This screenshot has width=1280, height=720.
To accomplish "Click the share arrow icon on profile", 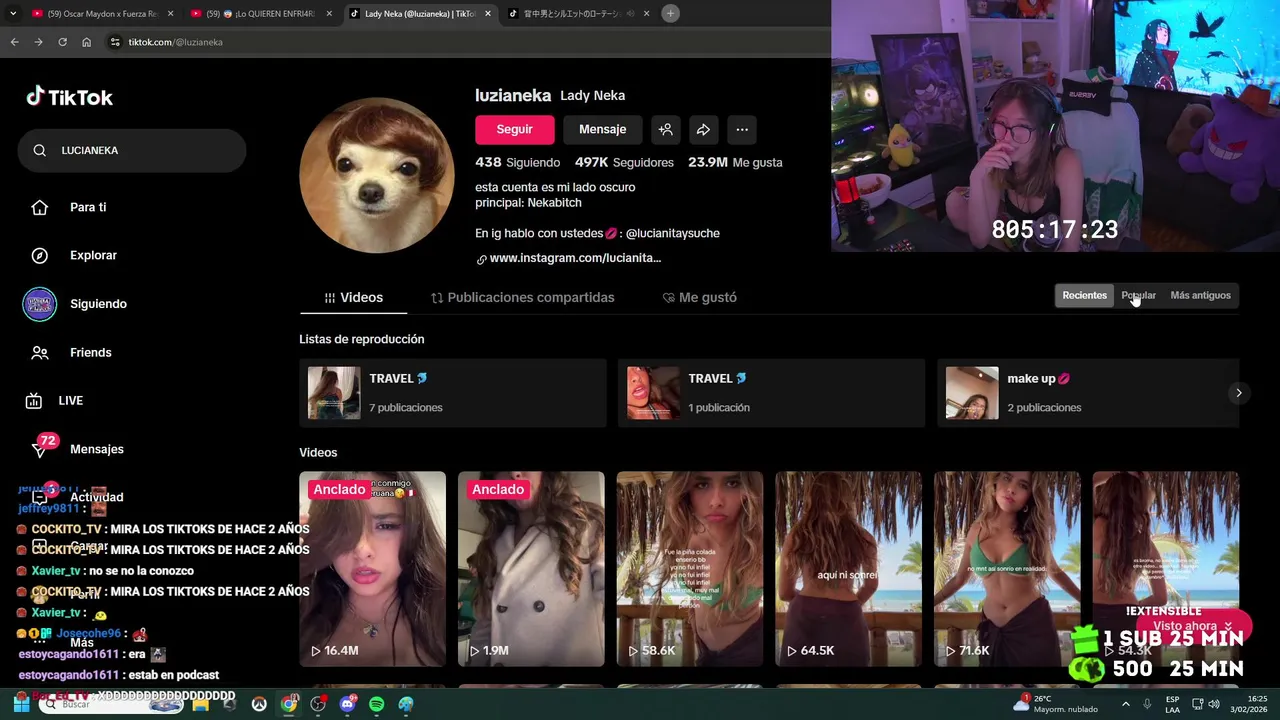I will (x=704, y=129).
